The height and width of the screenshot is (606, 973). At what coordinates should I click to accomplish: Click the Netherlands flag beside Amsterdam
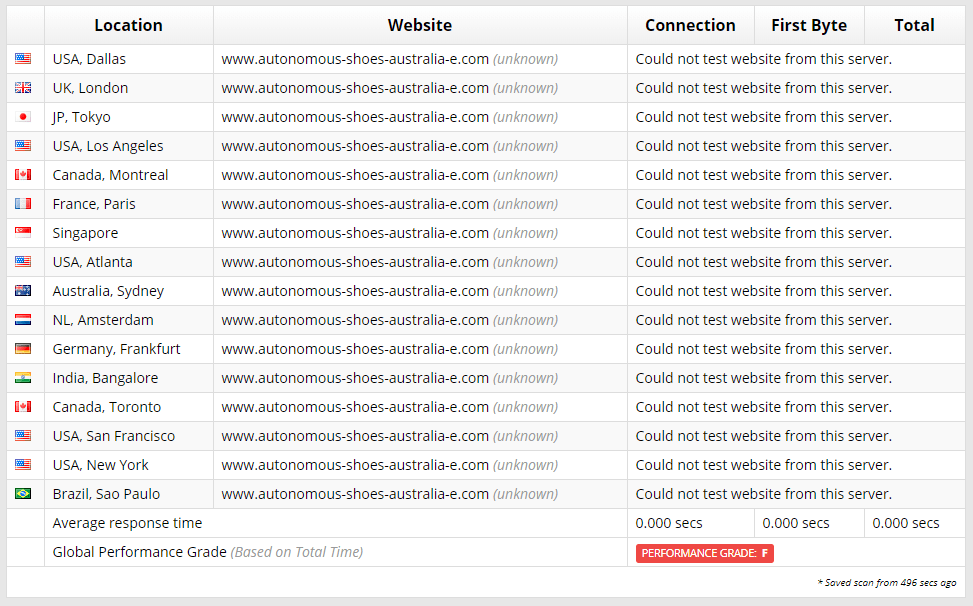tap(23, 320)
